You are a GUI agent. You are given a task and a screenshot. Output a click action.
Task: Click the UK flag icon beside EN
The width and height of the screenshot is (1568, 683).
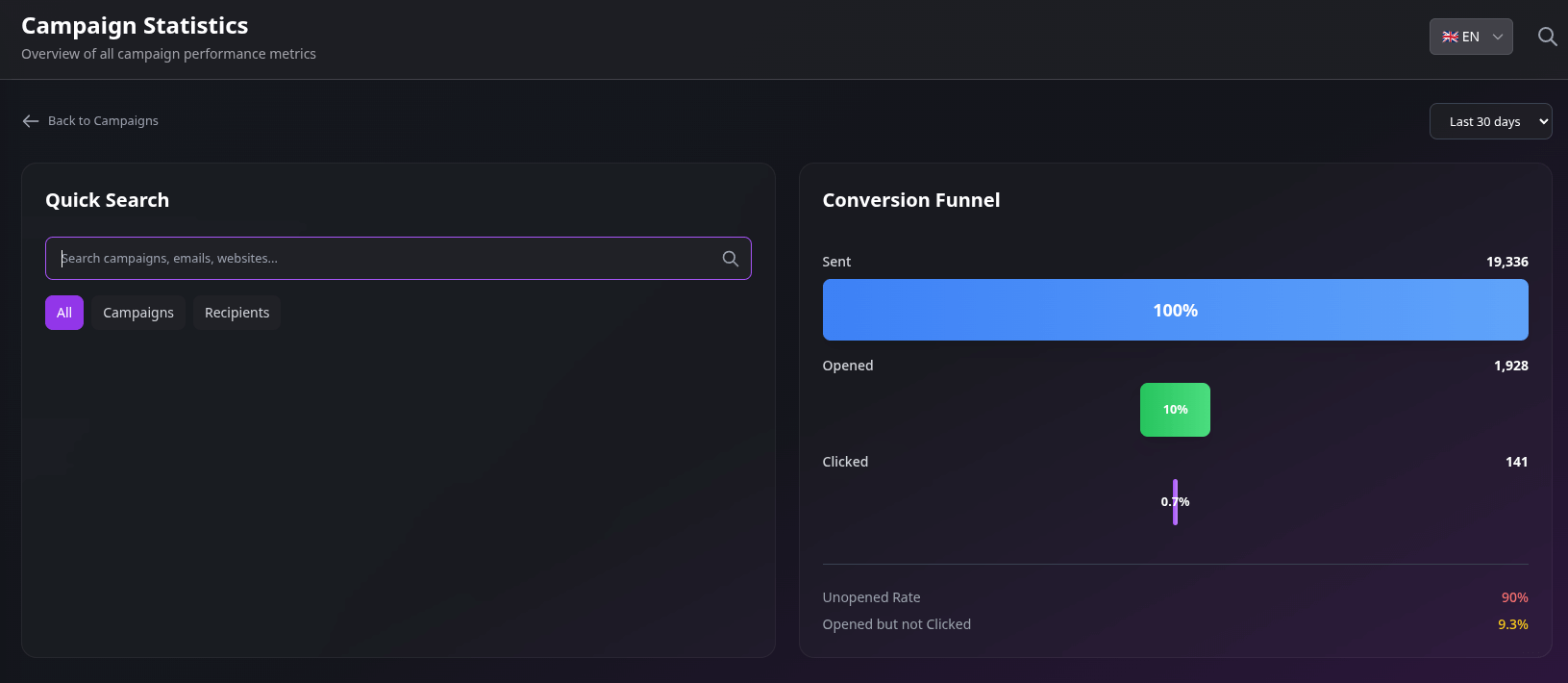(x=1450, y=38)
